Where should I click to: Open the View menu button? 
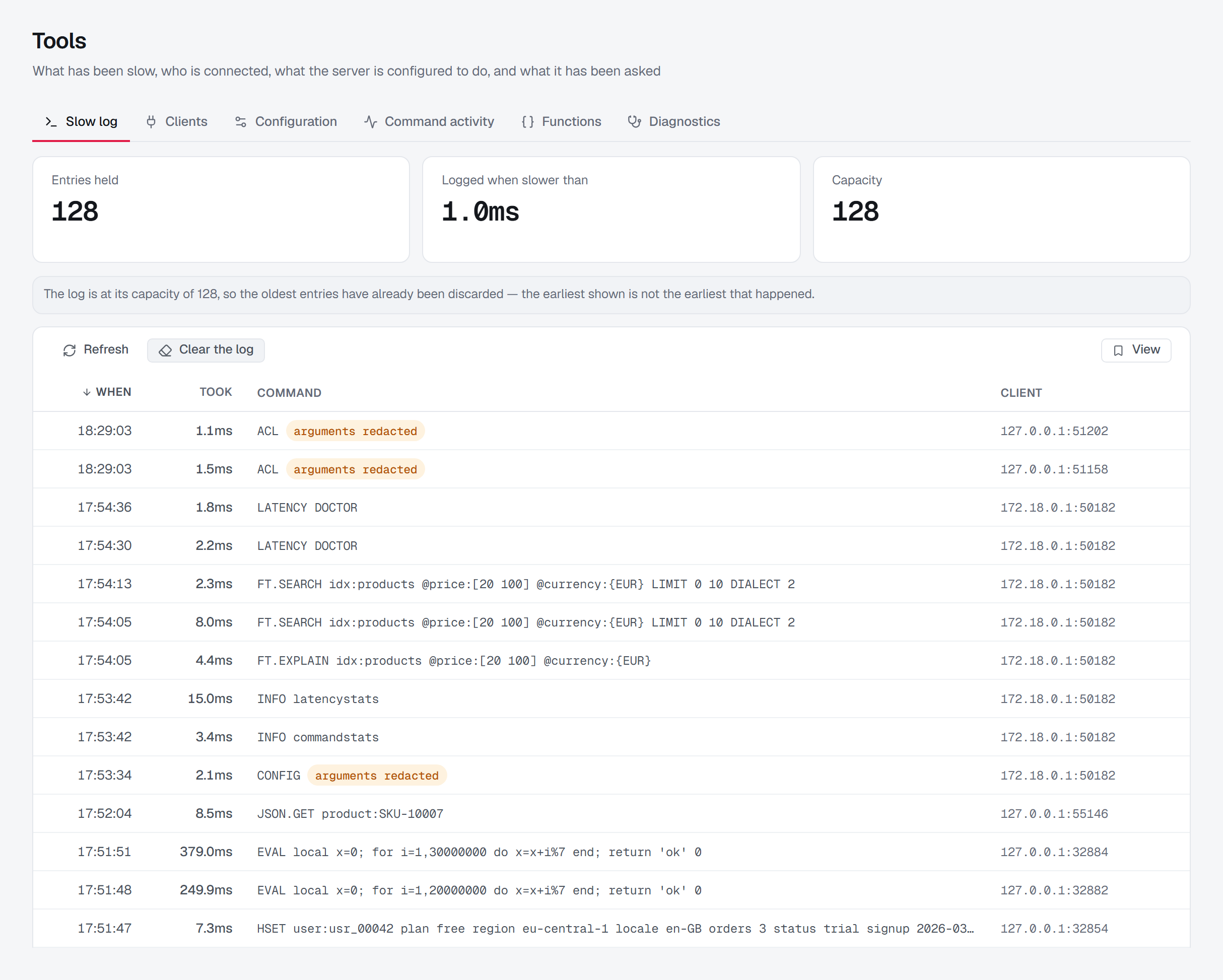tap(1136, 350)
